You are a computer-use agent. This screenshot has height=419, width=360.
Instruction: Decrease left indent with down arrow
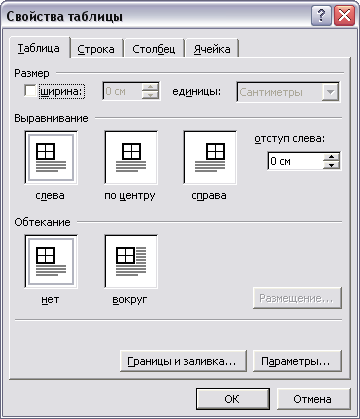tap(331, 165)
